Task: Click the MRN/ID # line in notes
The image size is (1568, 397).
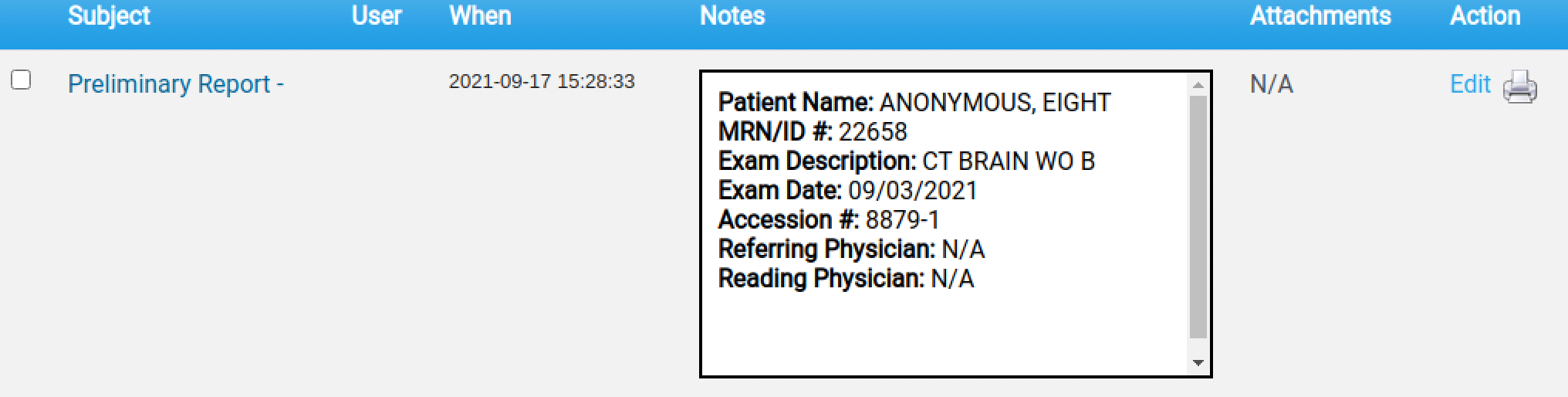Action: 813,131
